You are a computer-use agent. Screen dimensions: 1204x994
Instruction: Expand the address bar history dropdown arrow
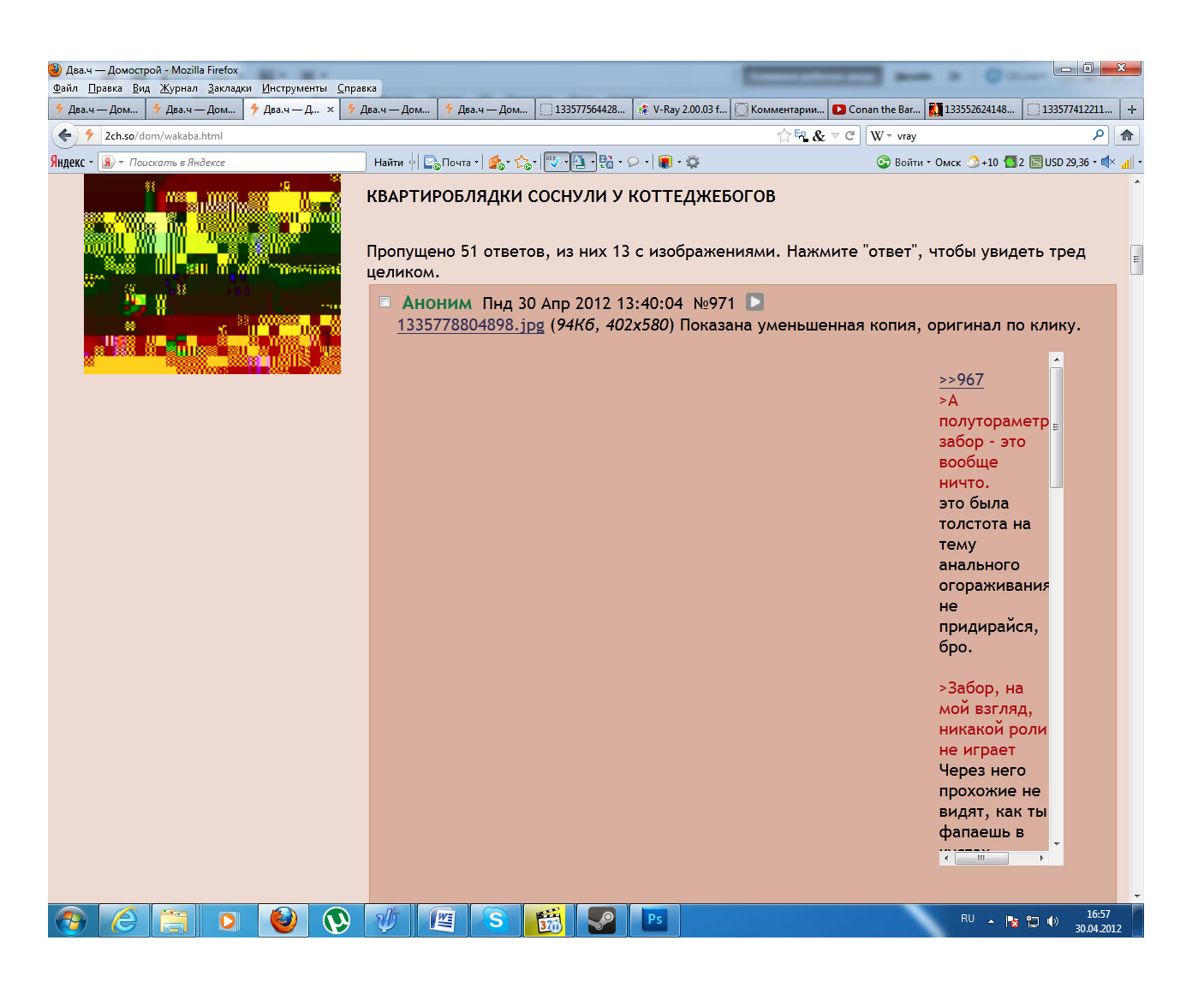(835, 135)
